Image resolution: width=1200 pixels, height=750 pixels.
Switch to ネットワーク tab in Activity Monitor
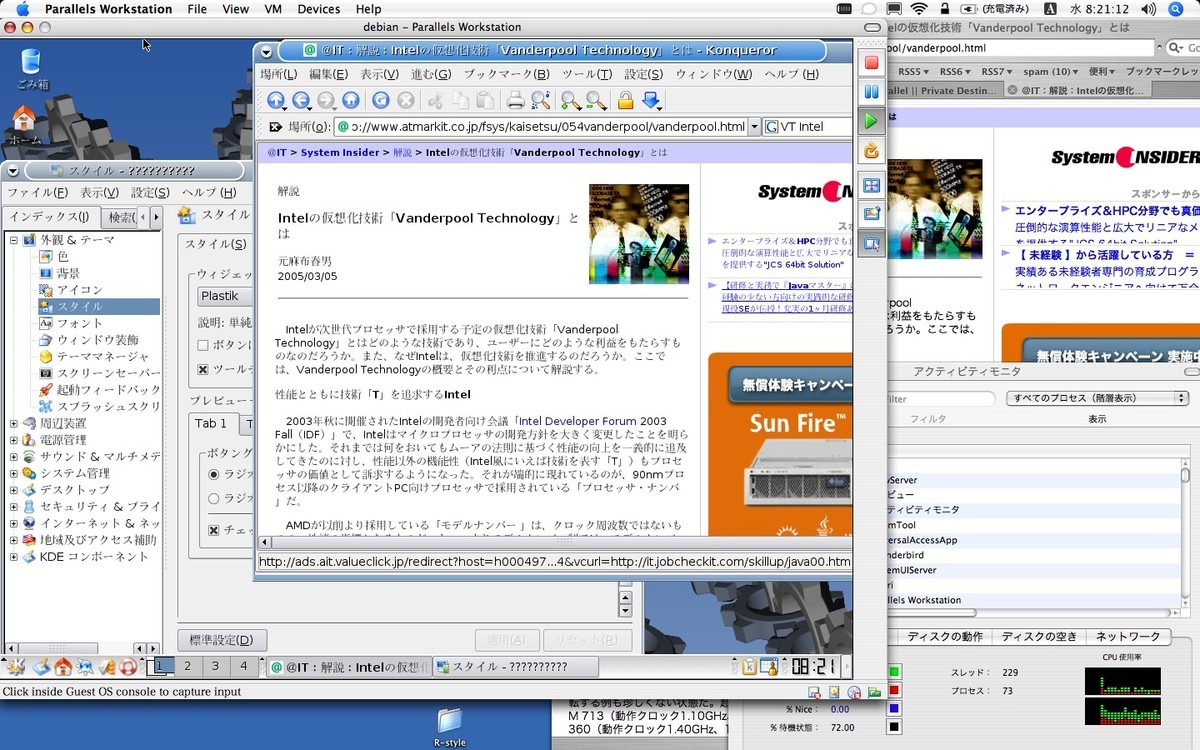pyautogui.click(x=1128, y=637)
